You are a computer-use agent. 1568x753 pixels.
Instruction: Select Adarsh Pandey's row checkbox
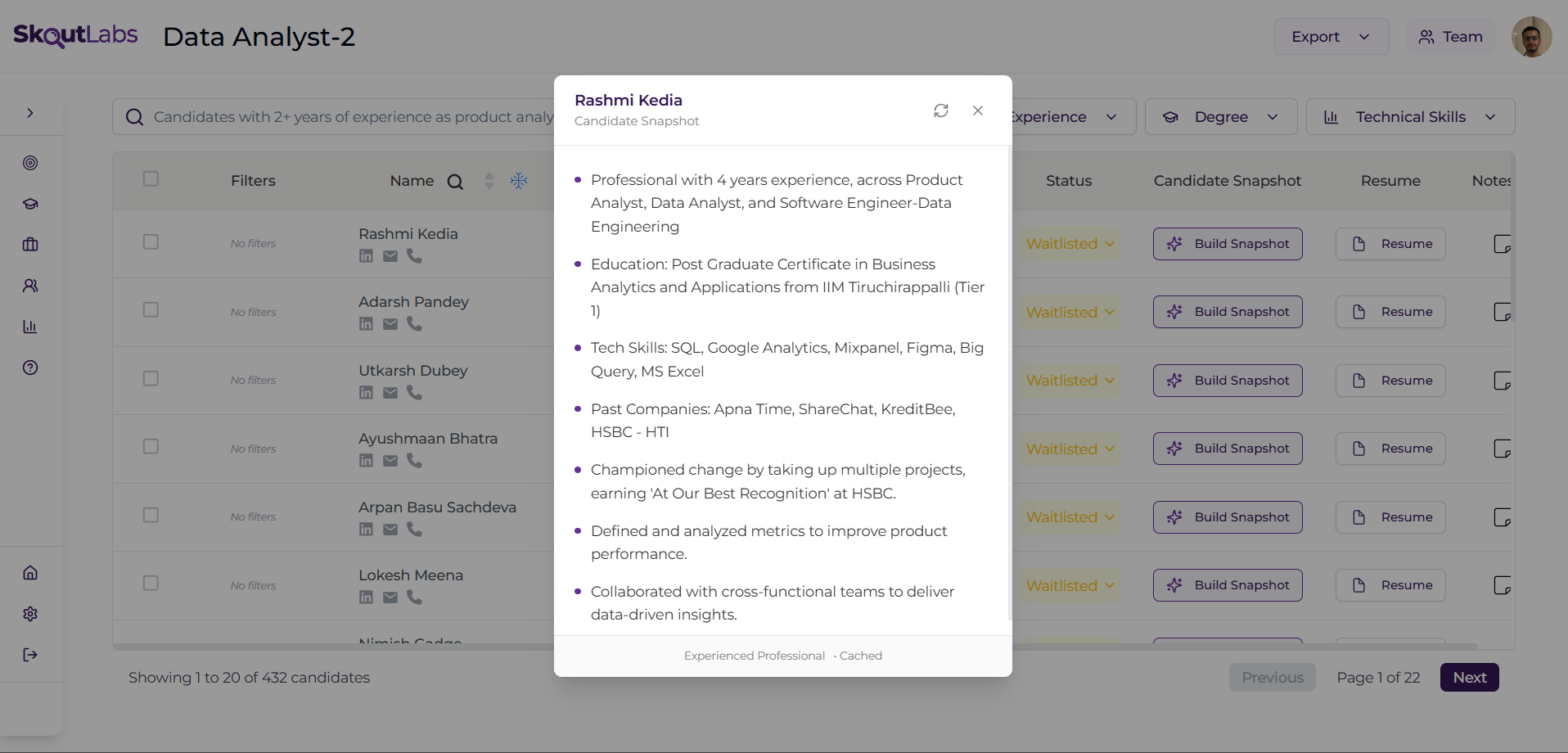tap(151, 309)
